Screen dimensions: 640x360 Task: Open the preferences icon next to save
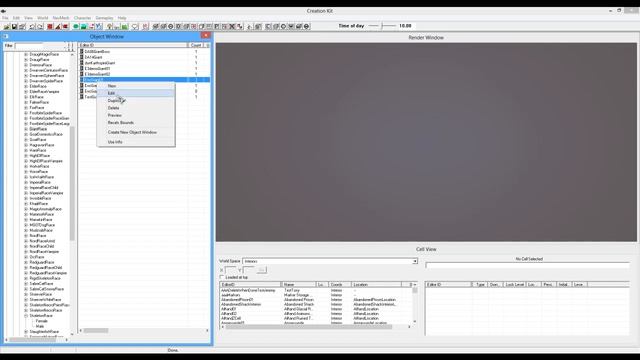(x=22, y=27)
